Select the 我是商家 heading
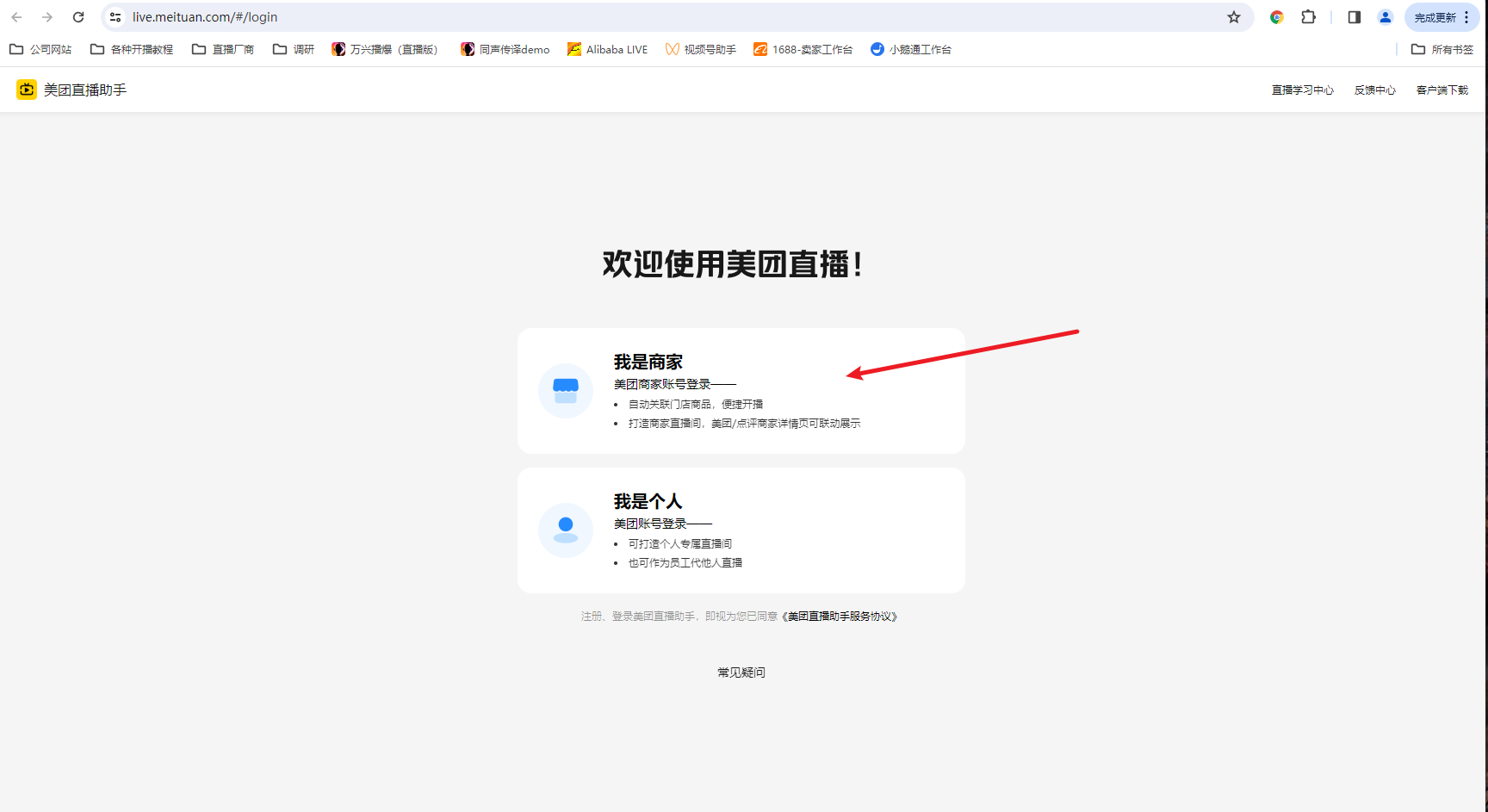This screenshot has width=1488, height=812. tap(648, 363)
